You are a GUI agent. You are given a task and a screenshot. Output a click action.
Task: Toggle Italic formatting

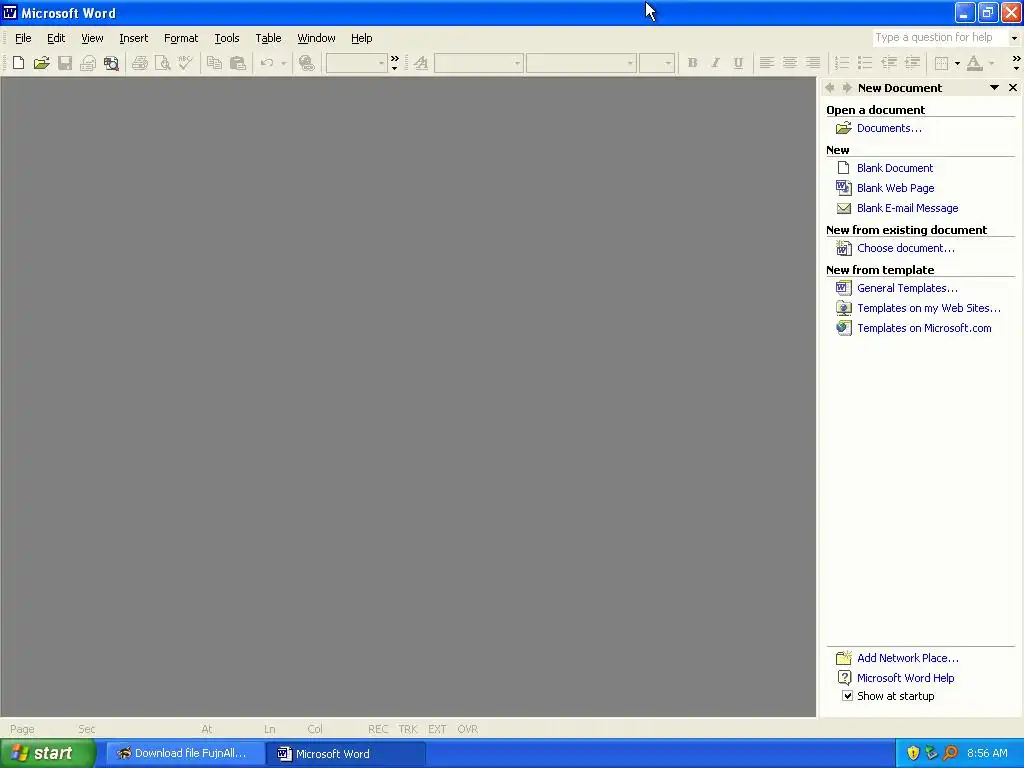(x=715, y=63)
